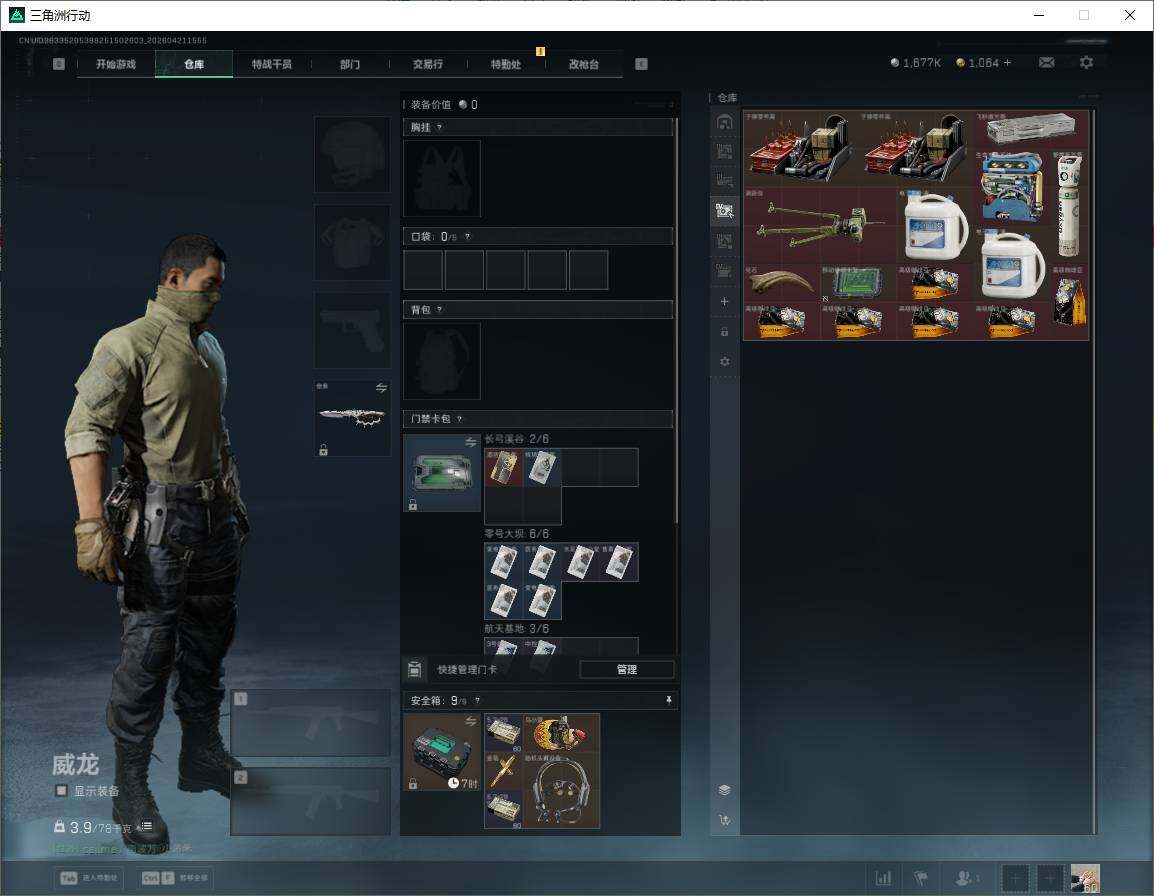This screenshot has height=896, width=1154.
Task: Switch to 特战干员 tab
Action: [272, 64]
